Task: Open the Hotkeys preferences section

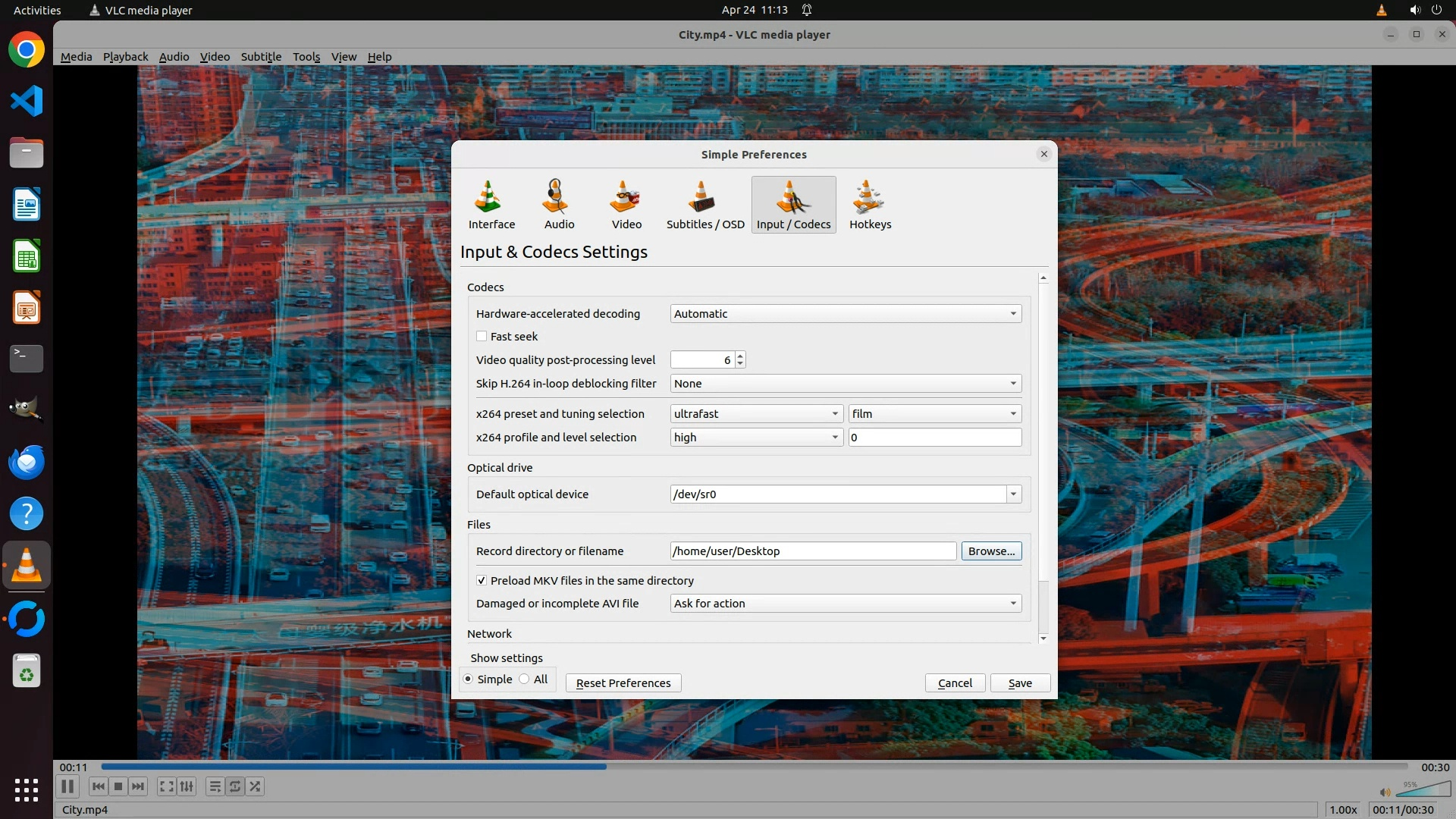Action: (x=870, y=205)
